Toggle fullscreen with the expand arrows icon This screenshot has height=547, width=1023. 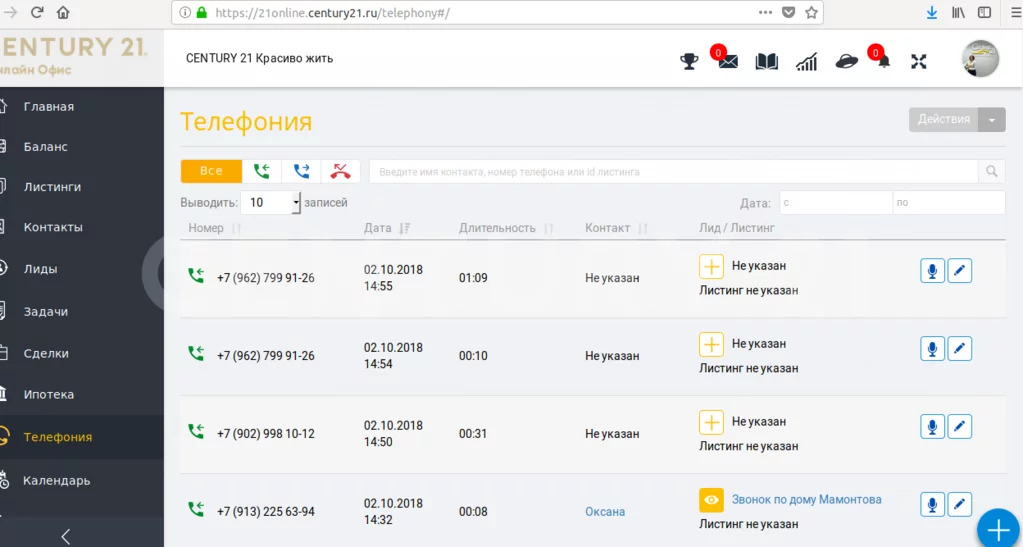click(919, 62)
